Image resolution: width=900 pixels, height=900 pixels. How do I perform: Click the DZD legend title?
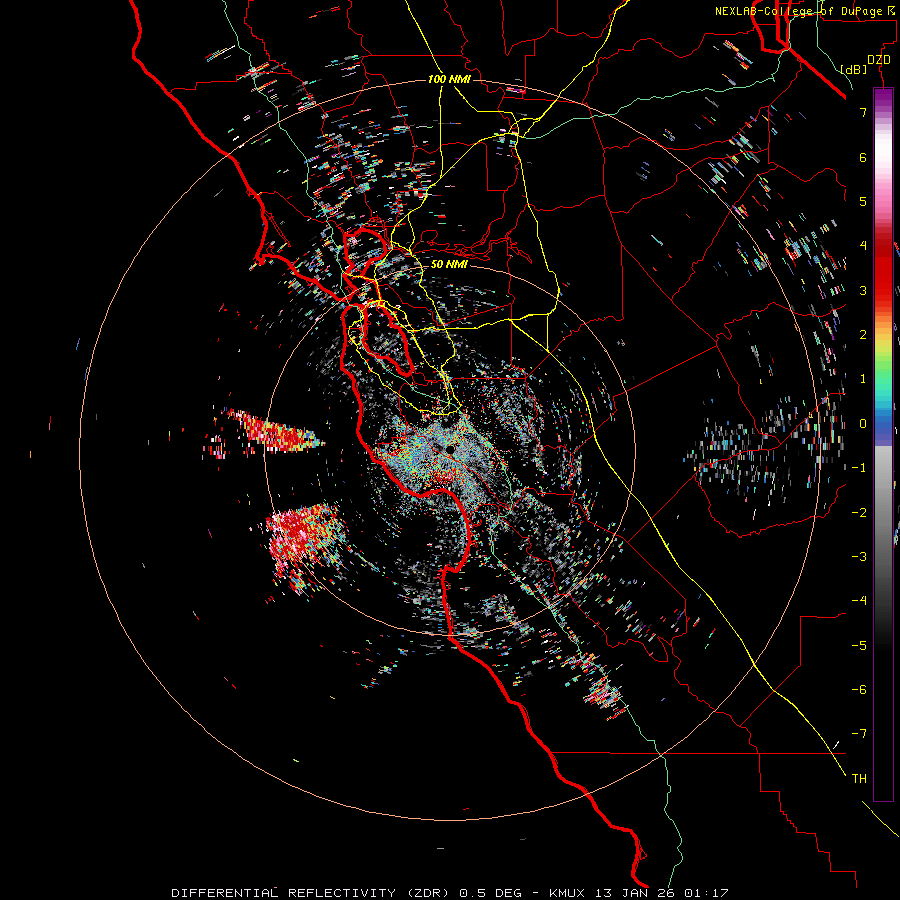(x=879, y=60)
